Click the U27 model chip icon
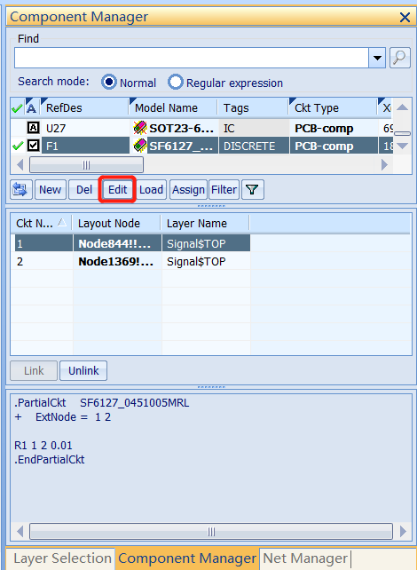417x570 pixels. pyautogui.click(x=140, y=128)
